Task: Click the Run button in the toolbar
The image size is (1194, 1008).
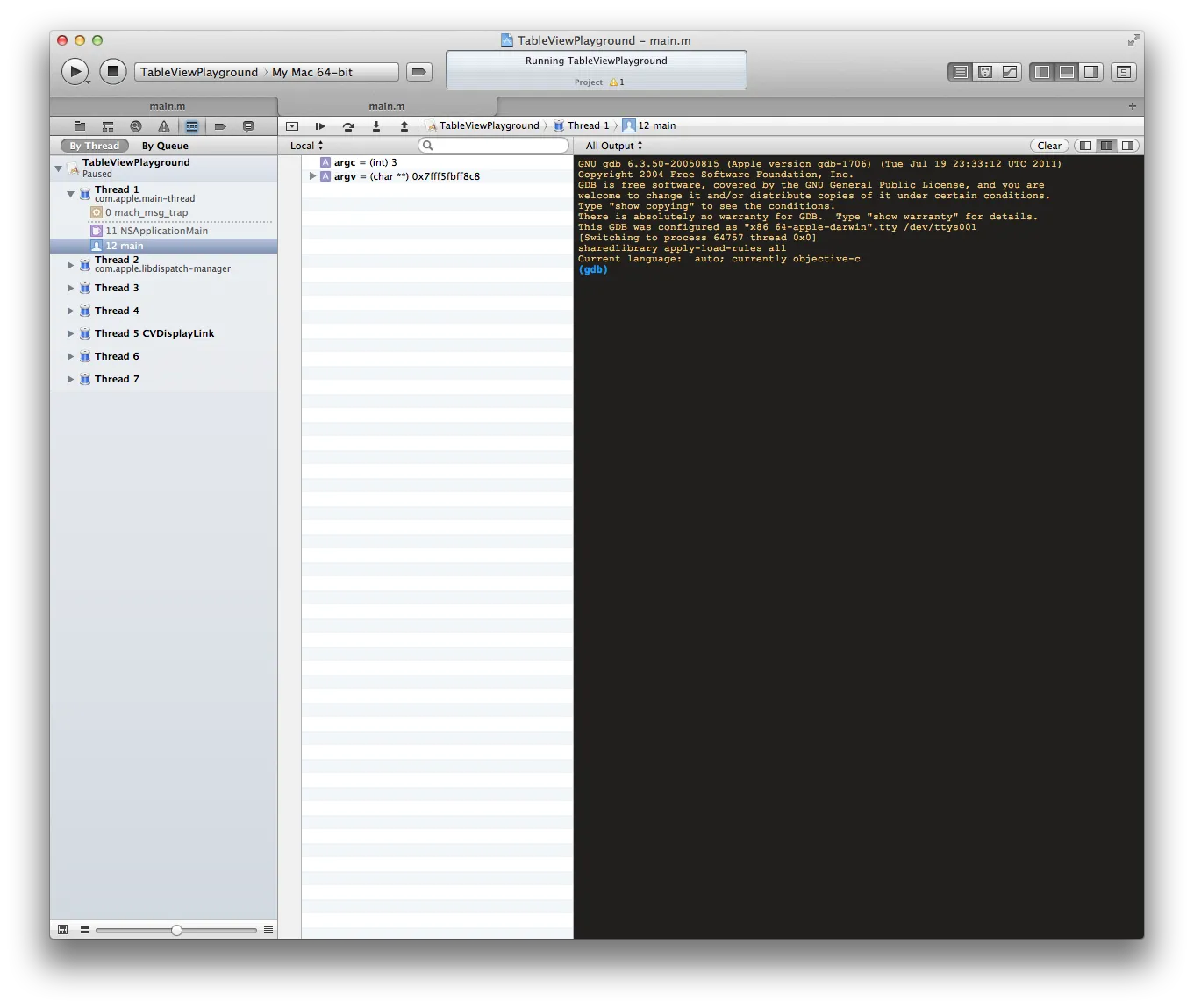Action: pos(75,72)
